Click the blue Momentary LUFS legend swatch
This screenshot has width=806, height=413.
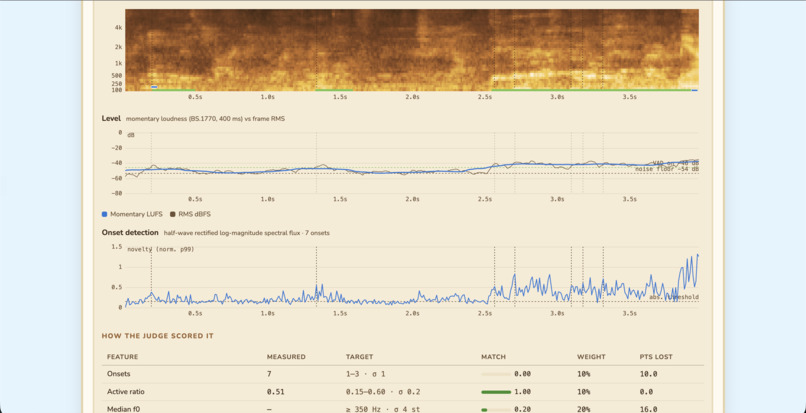104,214
